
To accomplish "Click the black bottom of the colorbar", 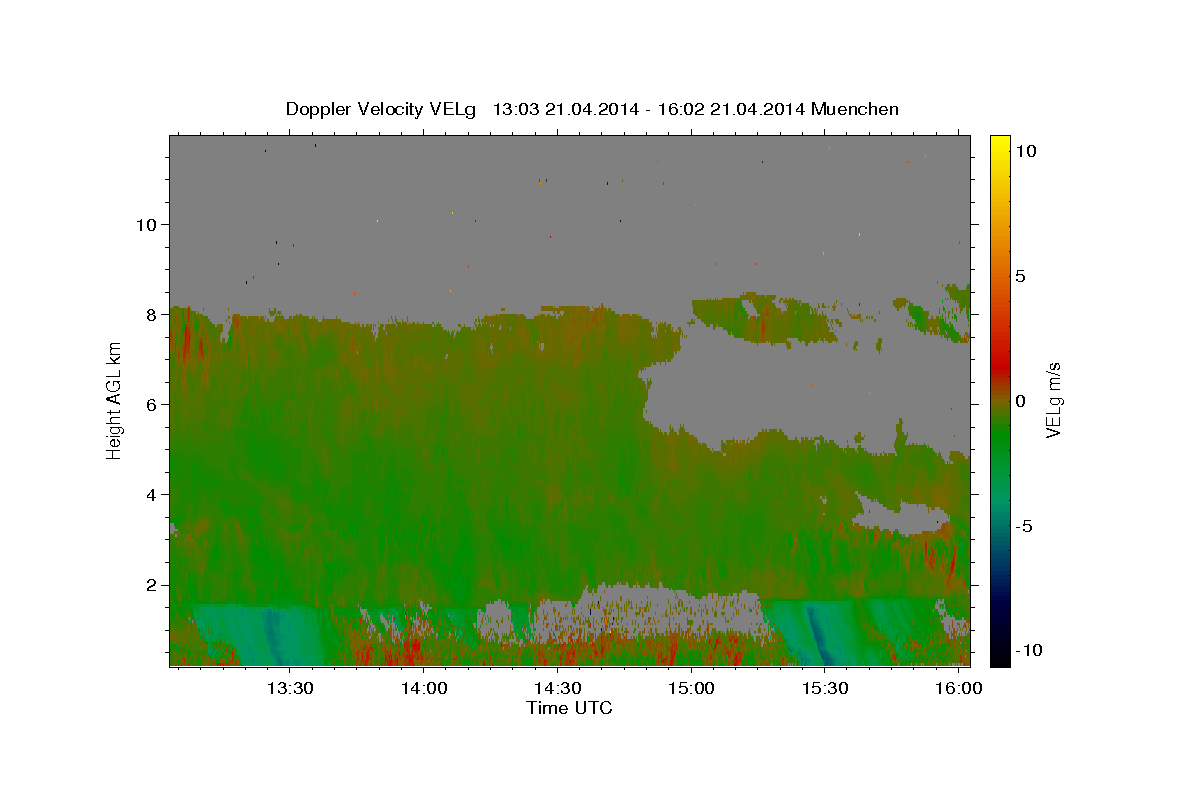I will click(x=1000, y=658).
